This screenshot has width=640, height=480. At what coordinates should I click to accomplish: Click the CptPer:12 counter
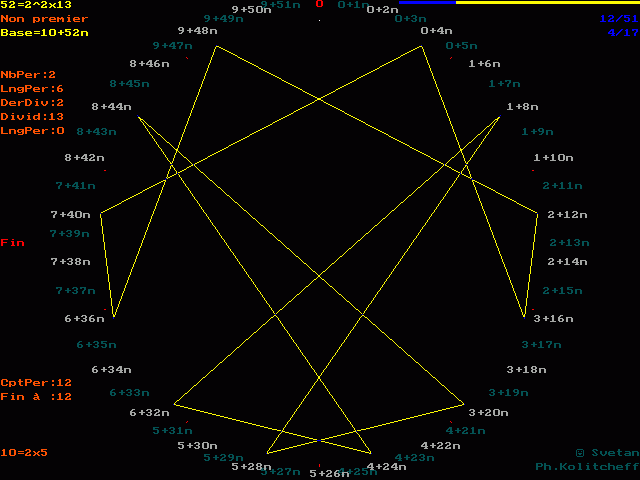pyautogui.click(x=36, y=383)
